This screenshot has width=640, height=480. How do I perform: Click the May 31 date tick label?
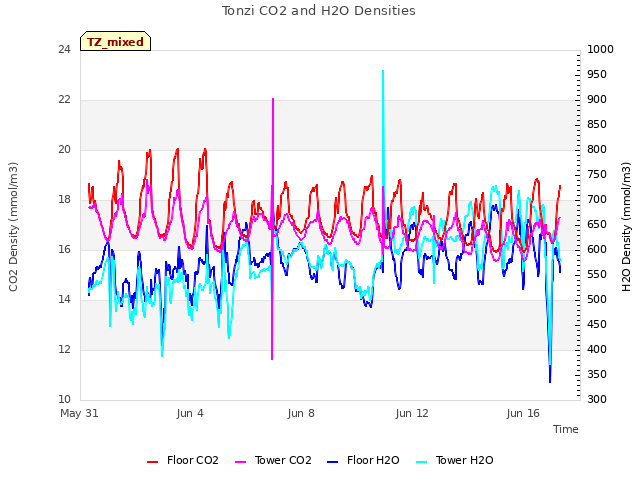[x=79, y=413]
